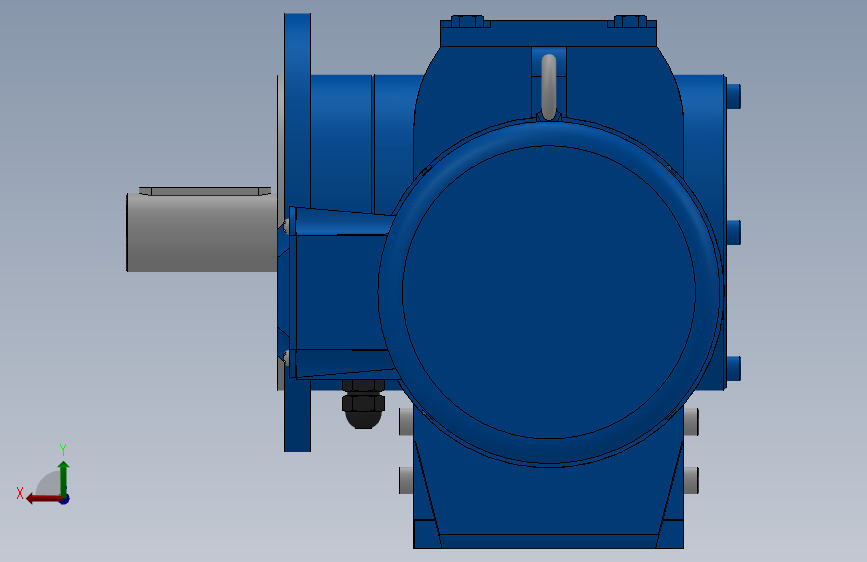Select the top-right hex bolt on gearbox cover

click(630, 21)
